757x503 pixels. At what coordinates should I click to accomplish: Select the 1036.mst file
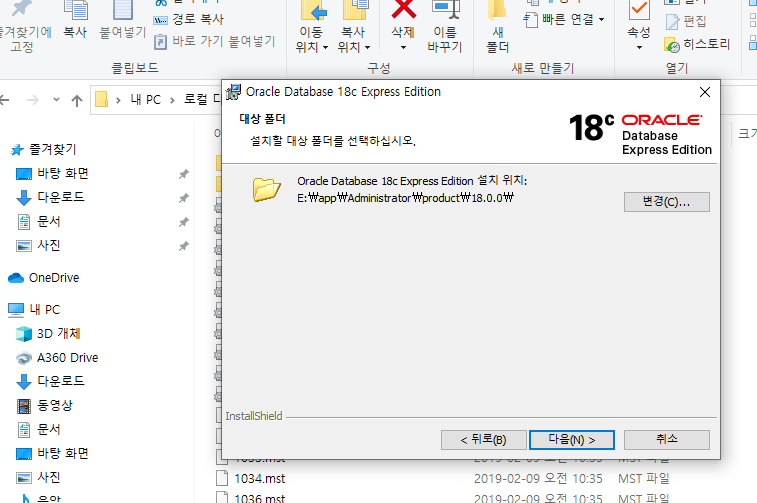[260, 498]
